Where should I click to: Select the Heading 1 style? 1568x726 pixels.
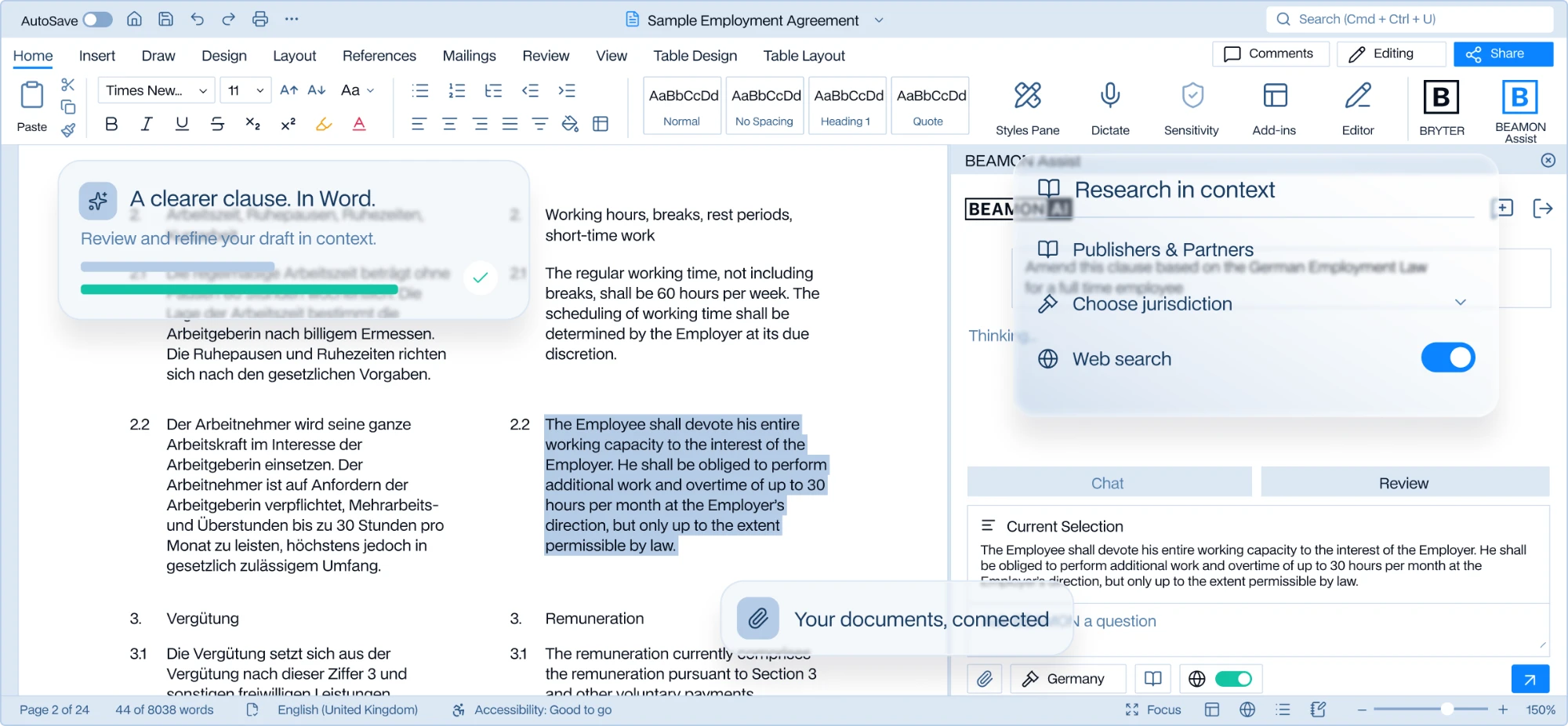tap(847, 105)
